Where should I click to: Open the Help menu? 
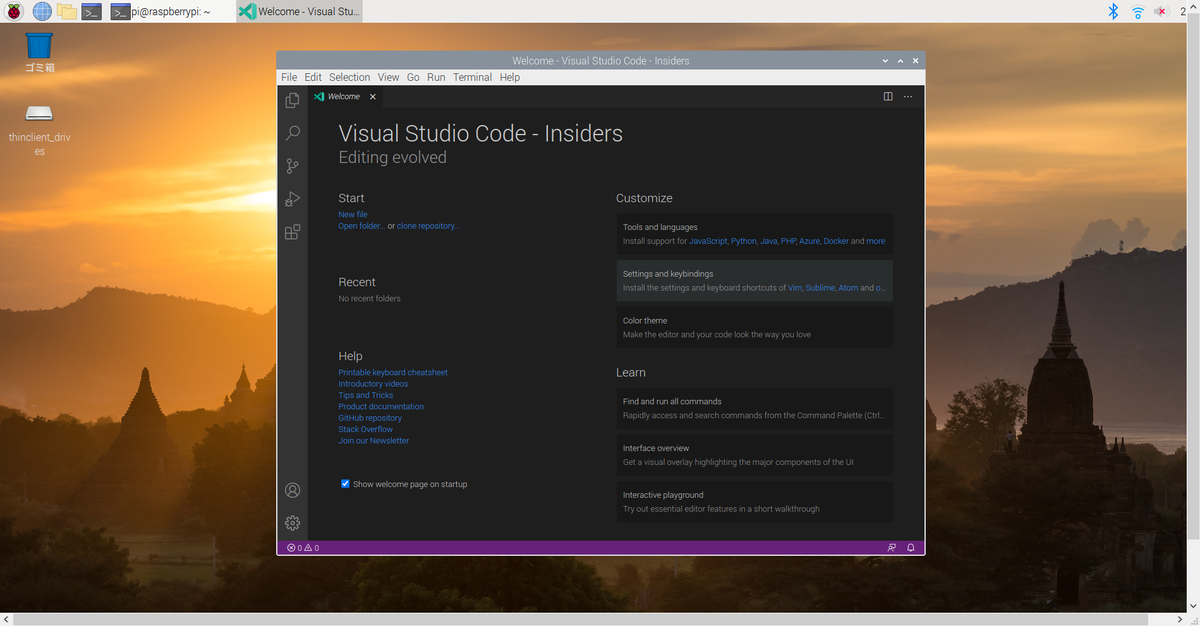(510, 77)
